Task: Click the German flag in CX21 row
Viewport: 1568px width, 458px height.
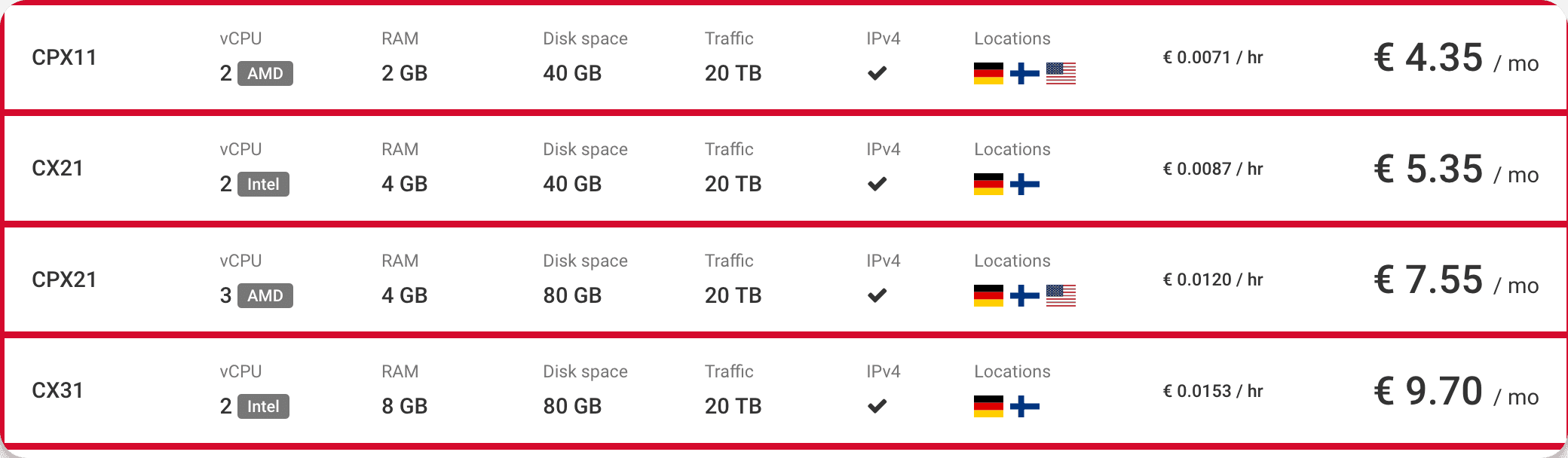Action: coord(988,184)
